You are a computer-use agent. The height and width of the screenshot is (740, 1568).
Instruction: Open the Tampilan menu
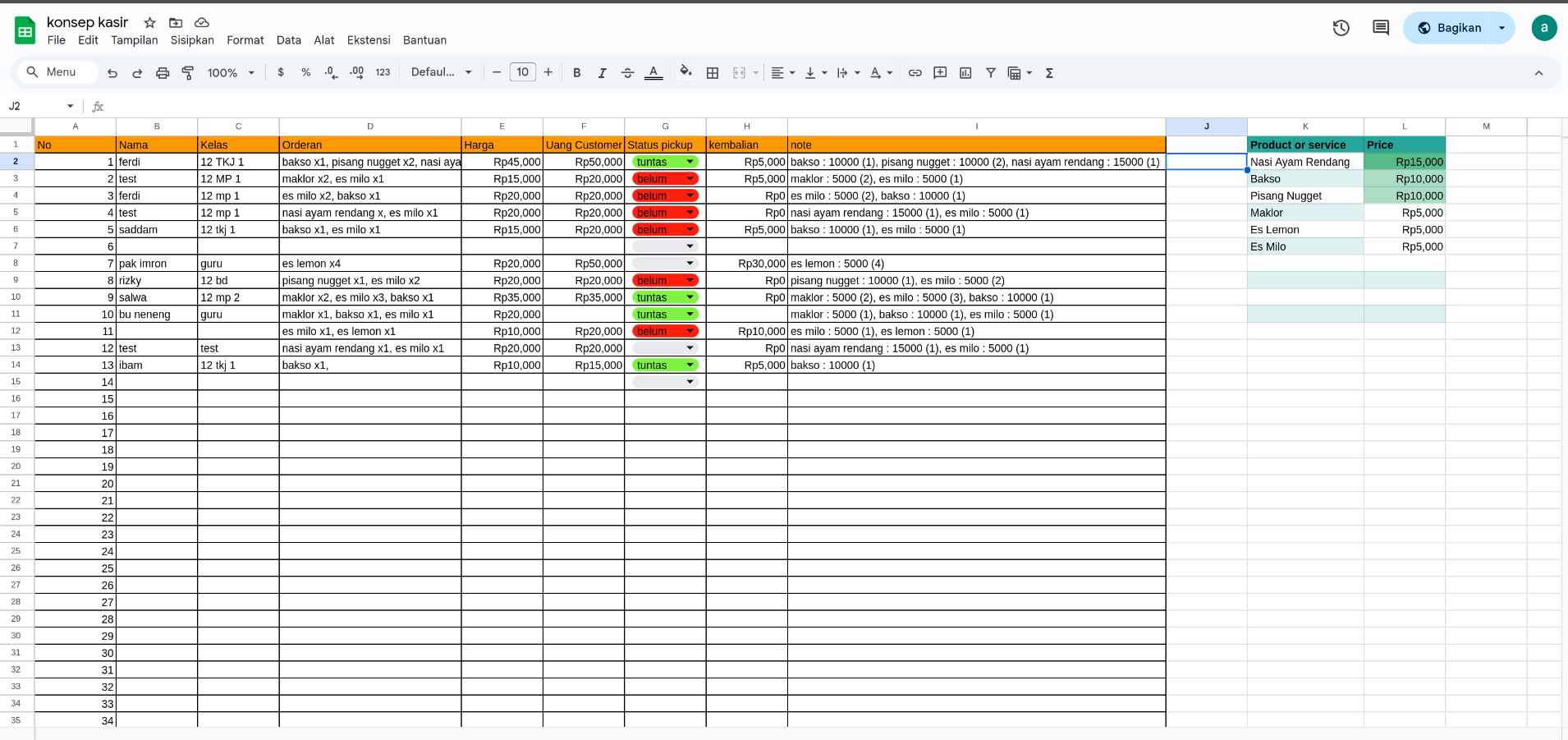[135, 40]
